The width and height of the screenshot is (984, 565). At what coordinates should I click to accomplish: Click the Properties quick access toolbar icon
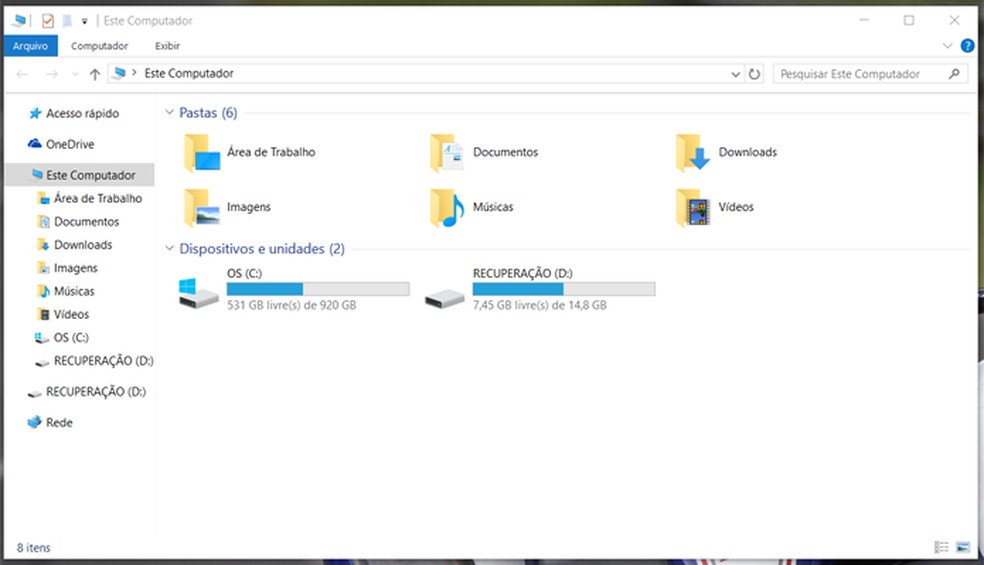(x=48, y=21)
